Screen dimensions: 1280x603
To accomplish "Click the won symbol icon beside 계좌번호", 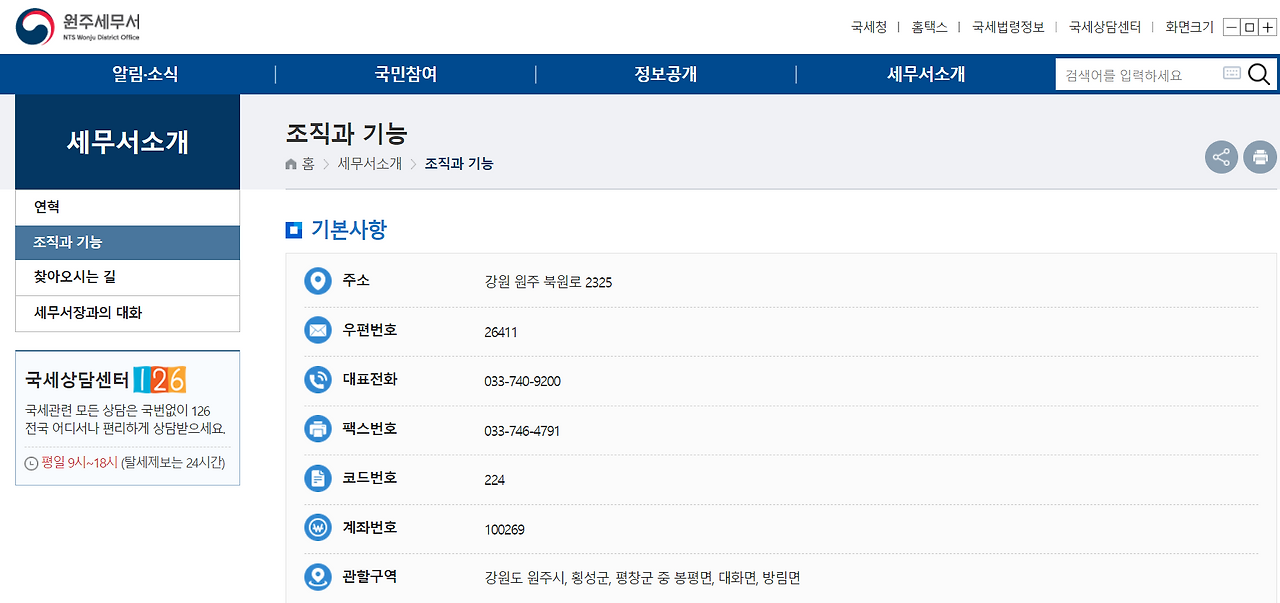I will (x=318, y=527).
